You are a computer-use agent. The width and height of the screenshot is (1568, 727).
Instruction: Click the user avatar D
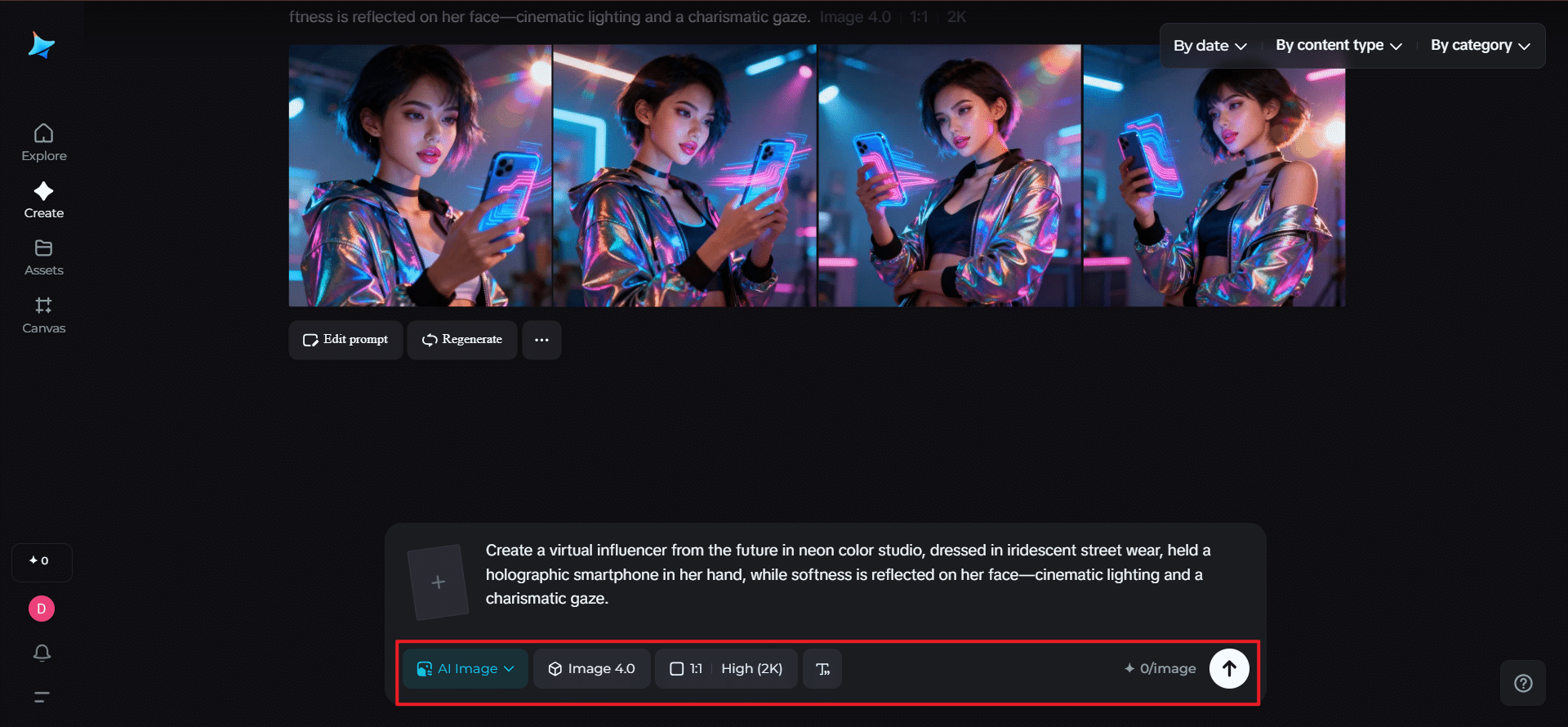[x=42, y=609]
